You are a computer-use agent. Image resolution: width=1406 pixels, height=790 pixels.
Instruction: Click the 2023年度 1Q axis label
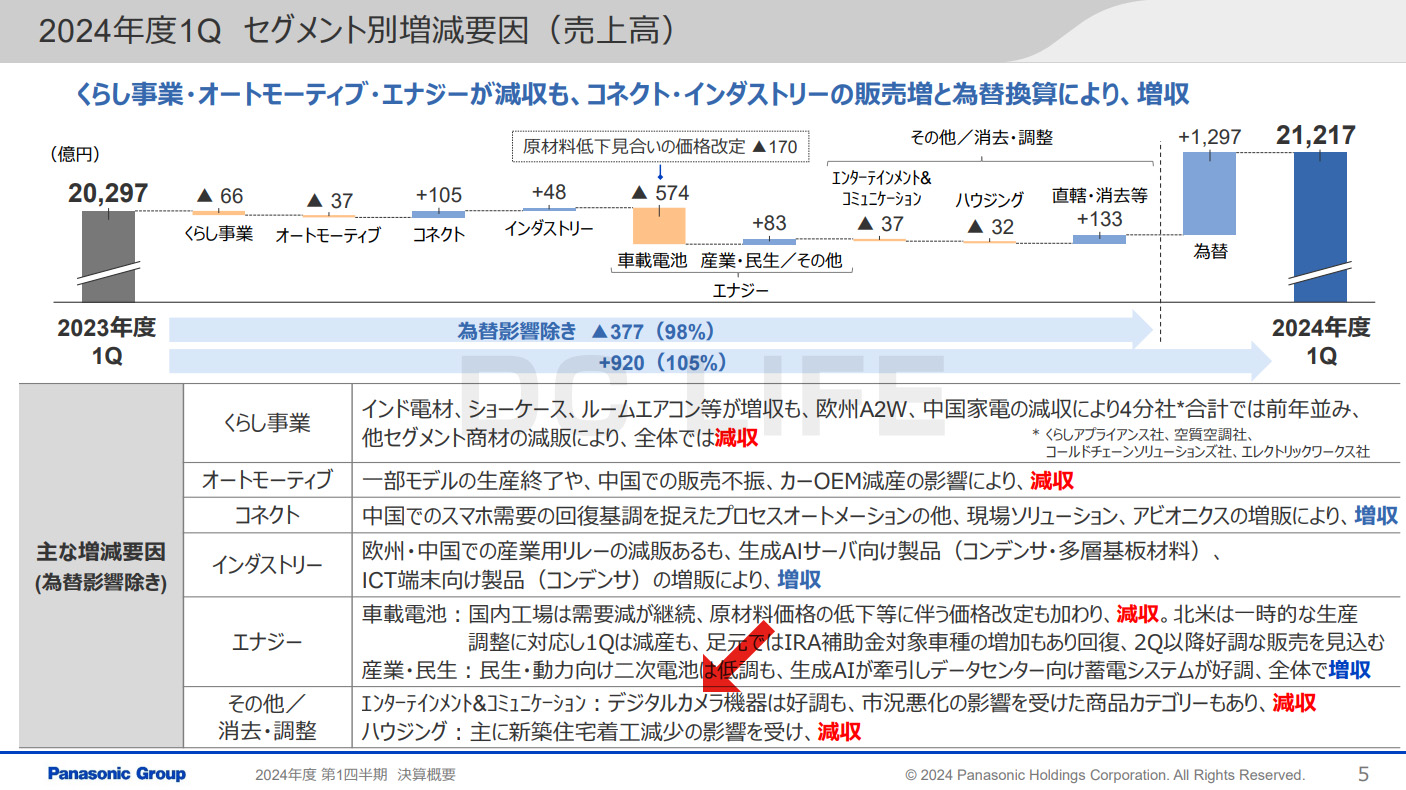click(107, 342)
